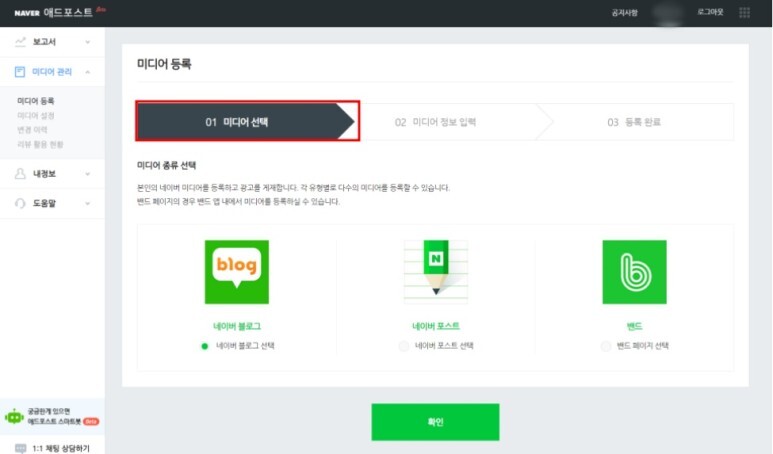Click the report chart icon in sidebar
The width and height of the screenshot is (773, 454).
(20, 42)
